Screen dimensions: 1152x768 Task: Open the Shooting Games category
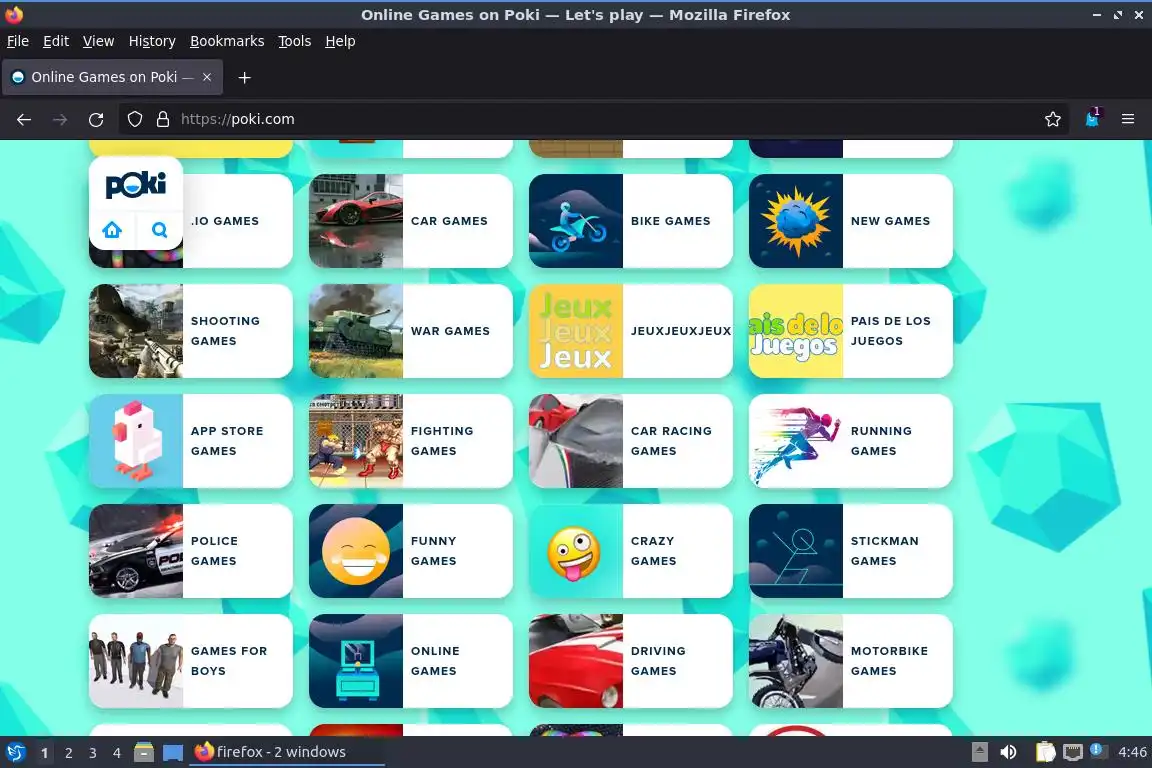(x=191, y=331)
